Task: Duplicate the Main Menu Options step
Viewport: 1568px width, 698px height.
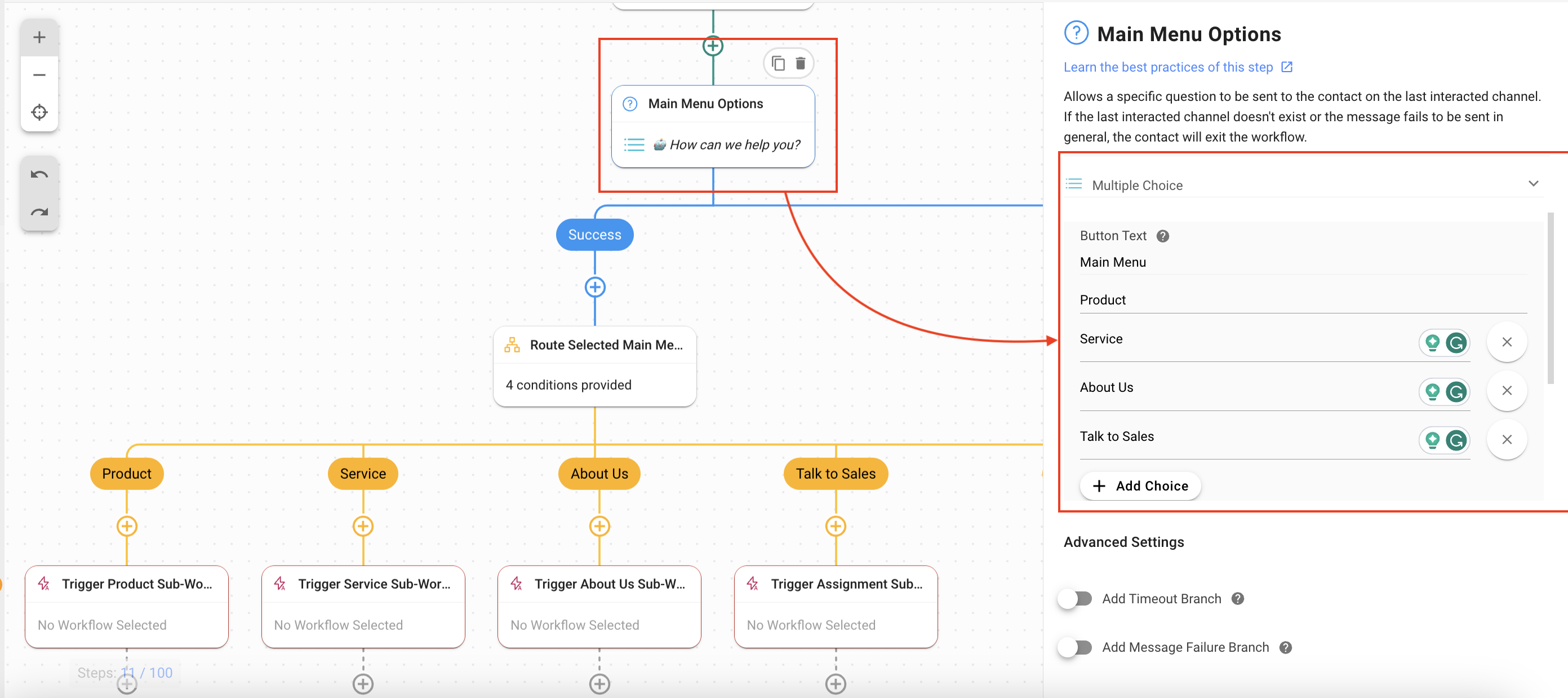Action: click(778, 63)
